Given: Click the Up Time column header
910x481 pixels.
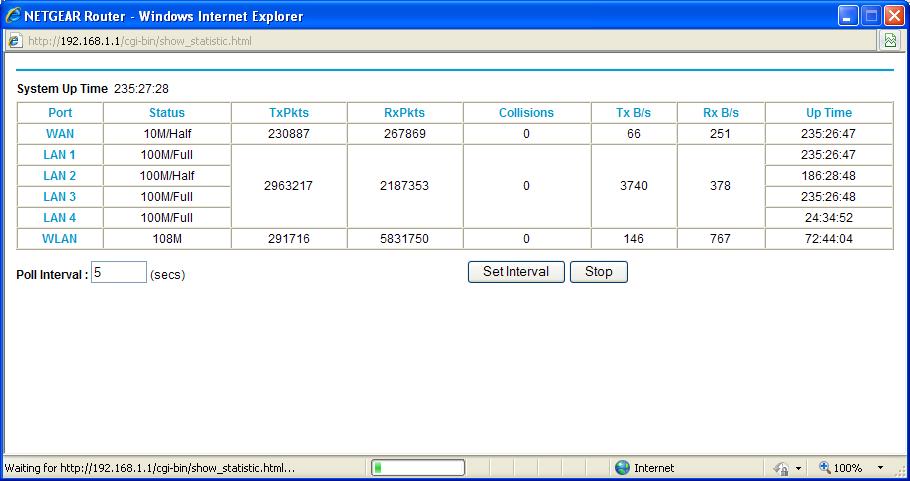Looking at the screenshot, I should click(x=828, y=113).
